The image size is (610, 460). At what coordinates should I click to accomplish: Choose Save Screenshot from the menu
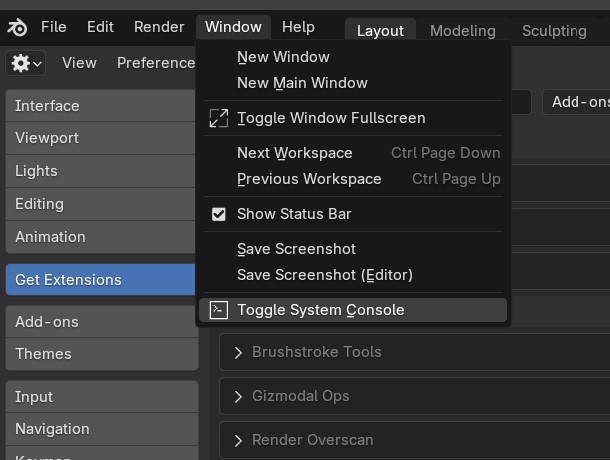pos(353,249)
